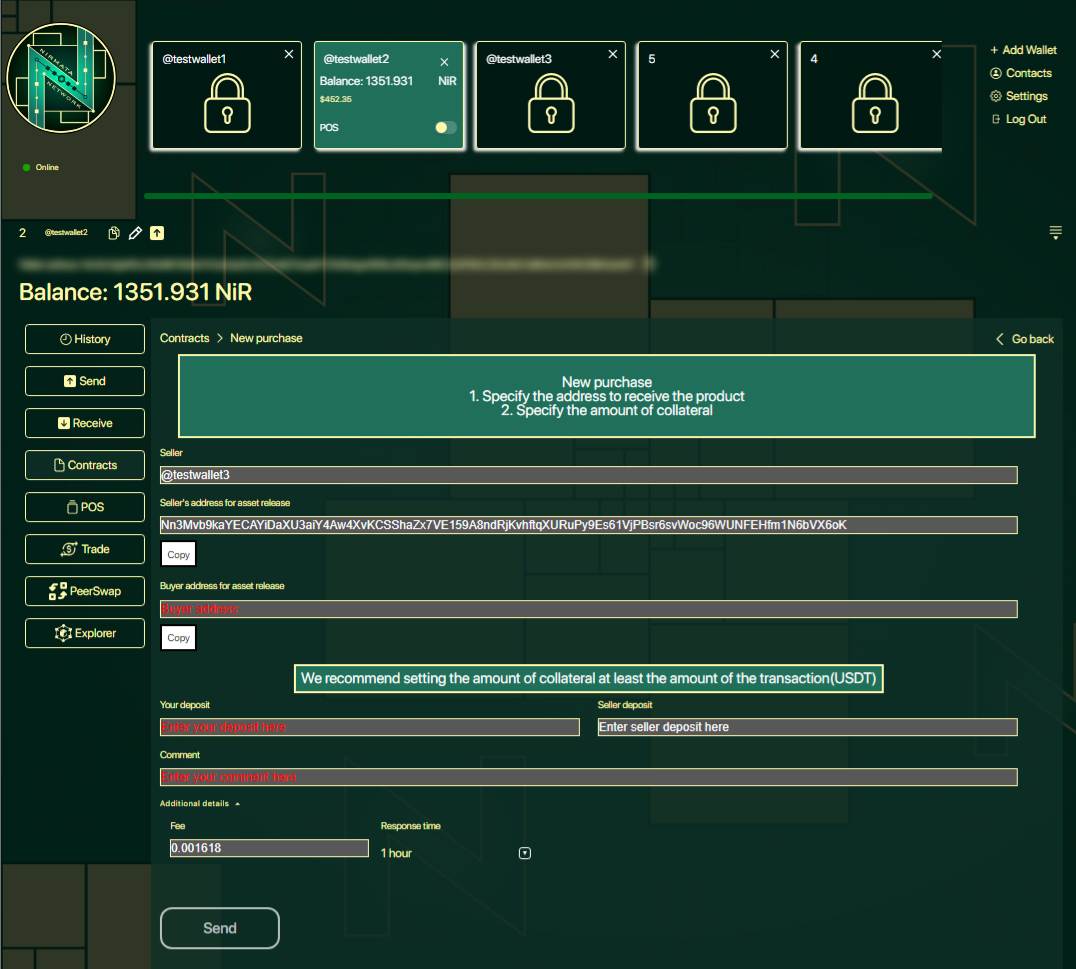1076x969 pixels.
Task: Open the Explorer sidebar tab
Action: [x=85, y=633]
